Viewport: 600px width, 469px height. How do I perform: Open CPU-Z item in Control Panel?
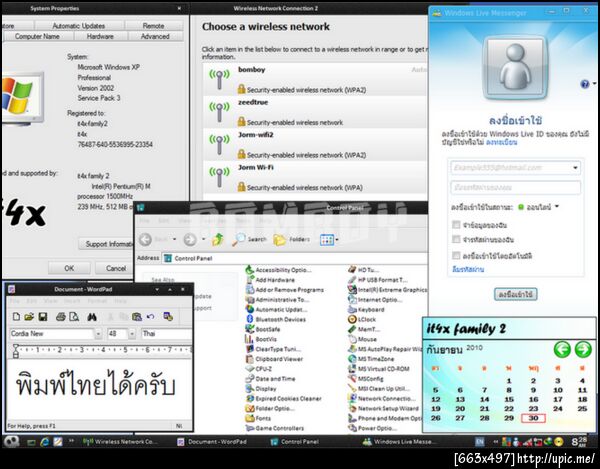[259, 369]
